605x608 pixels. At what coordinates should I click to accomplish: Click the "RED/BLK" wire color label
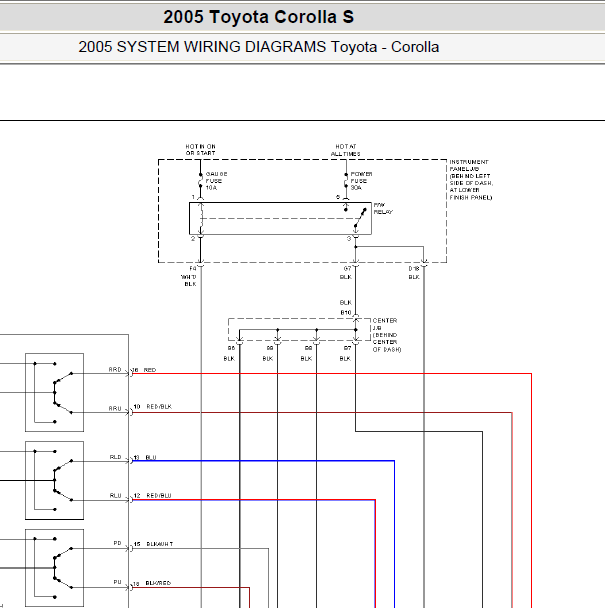159,406
